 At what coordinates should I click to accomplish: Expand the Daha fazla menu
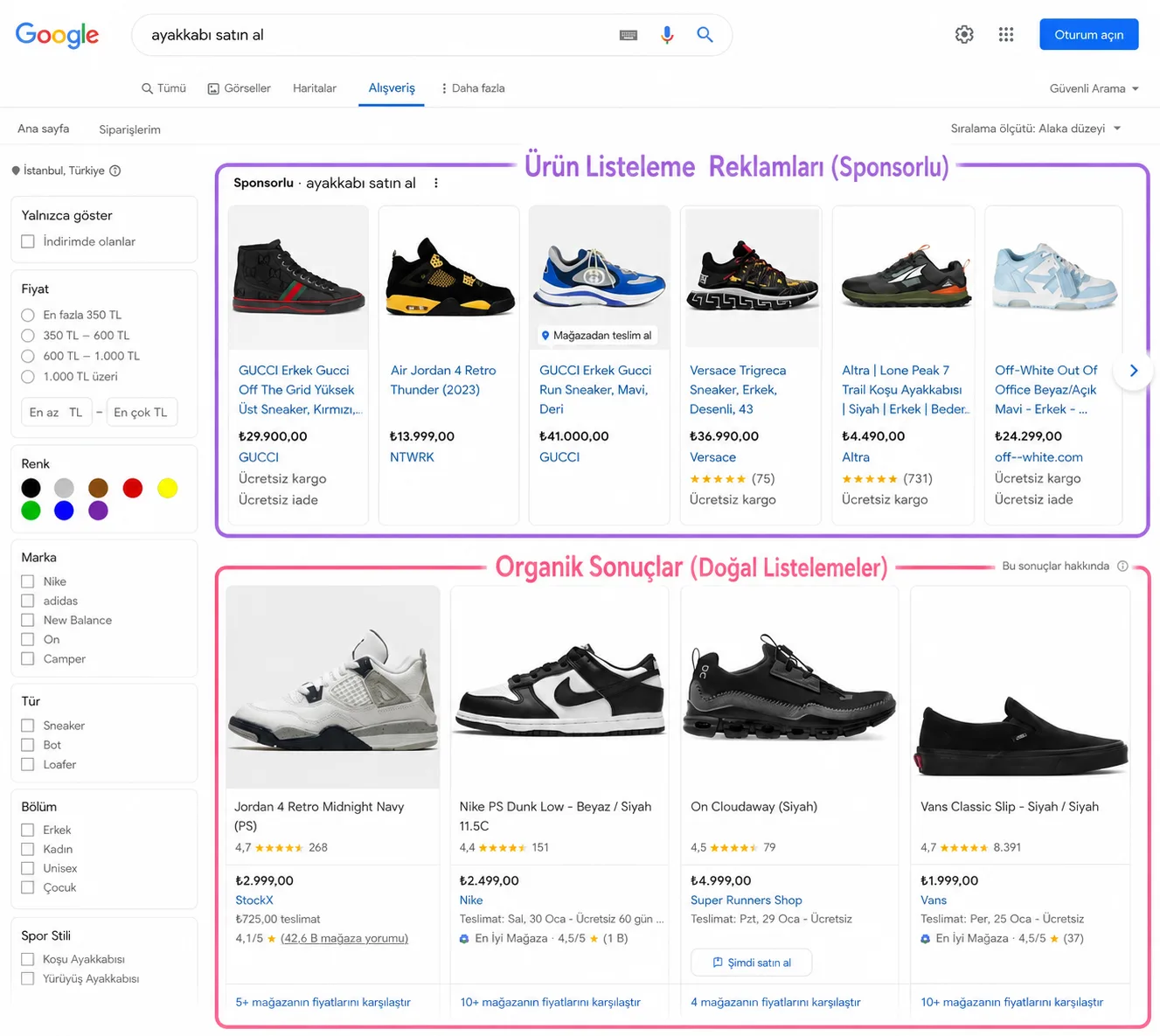pyautogui.click(x=473, y=88)
